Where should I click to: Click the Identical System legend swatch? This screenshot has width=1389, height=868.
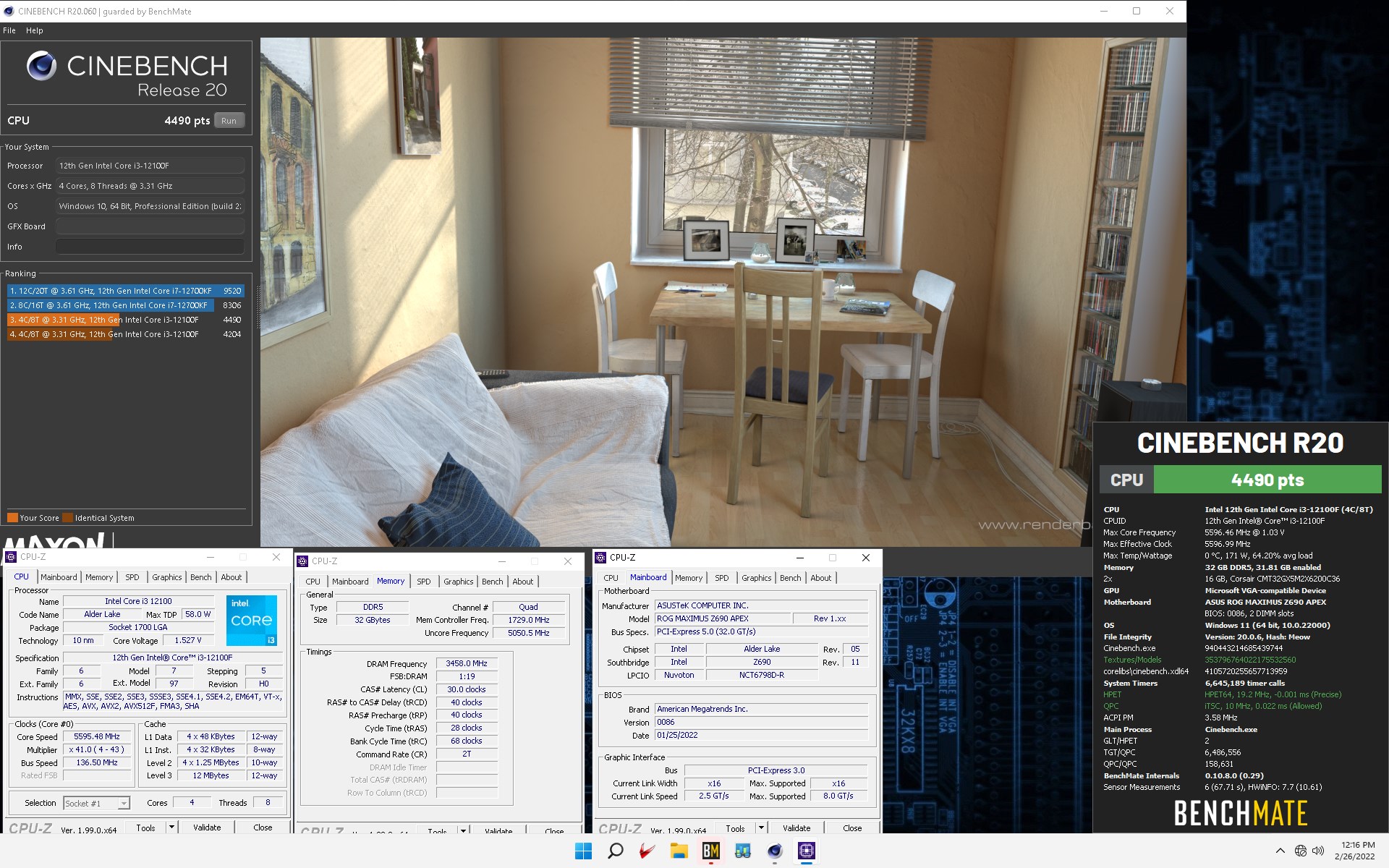click(x=67, y=518)
